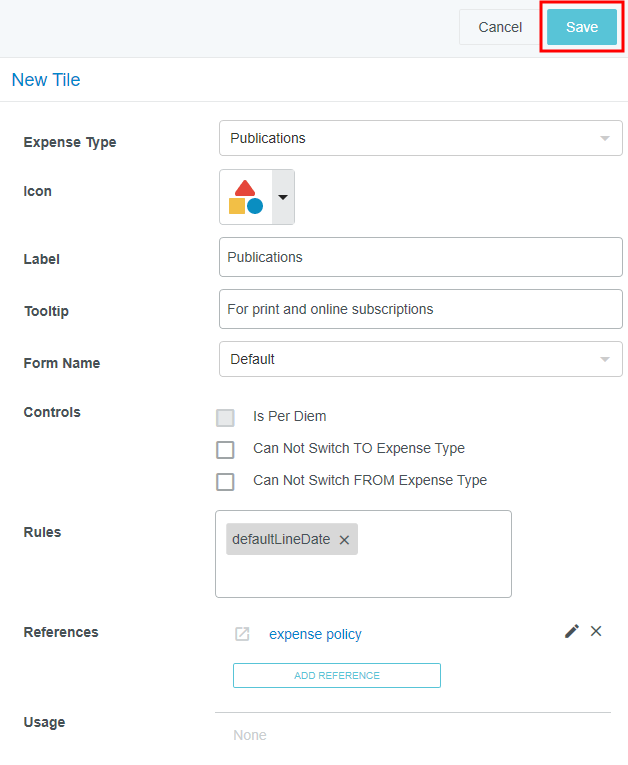
Task: Click into the Label text field
Action: [420, 257]
